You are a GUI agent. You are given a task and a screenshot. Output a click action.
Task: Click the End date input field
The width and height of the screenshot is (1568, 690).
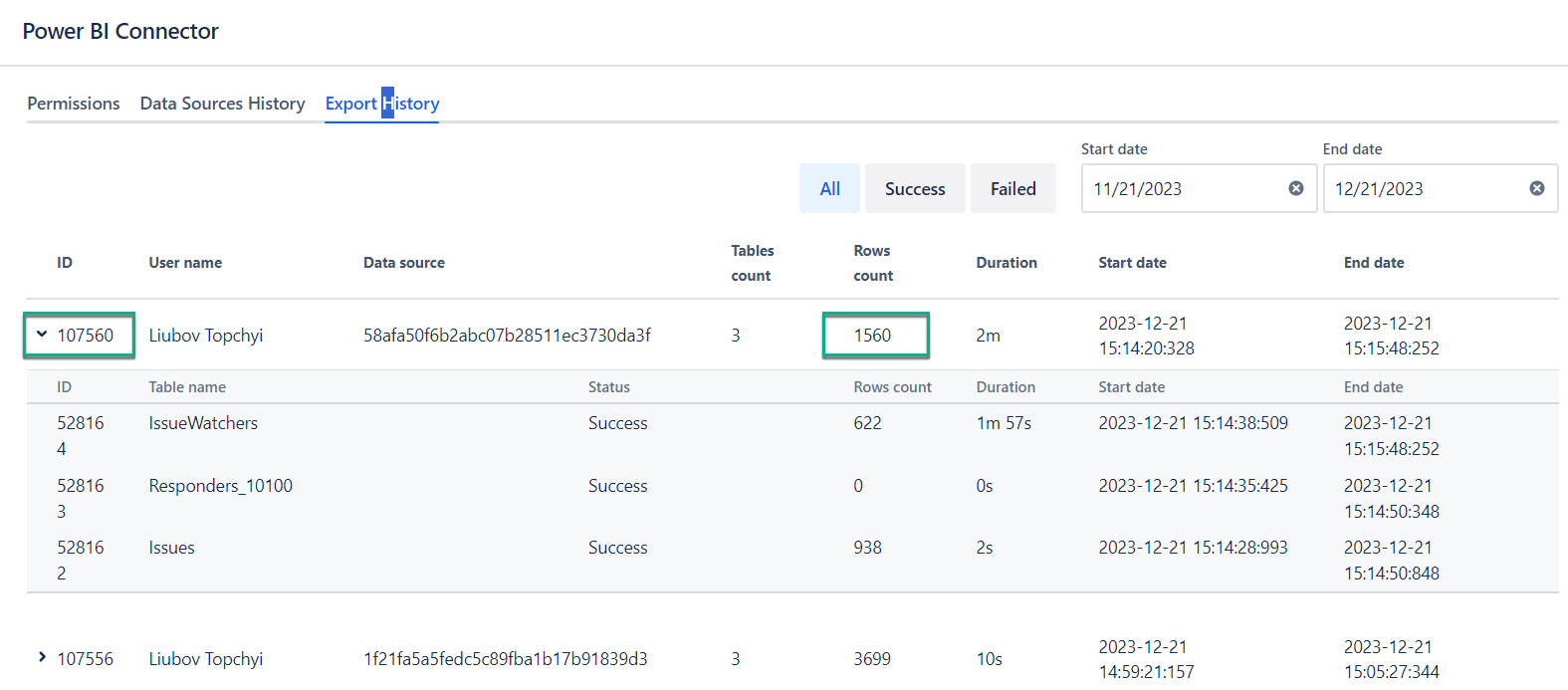[x=1424, y=188]
